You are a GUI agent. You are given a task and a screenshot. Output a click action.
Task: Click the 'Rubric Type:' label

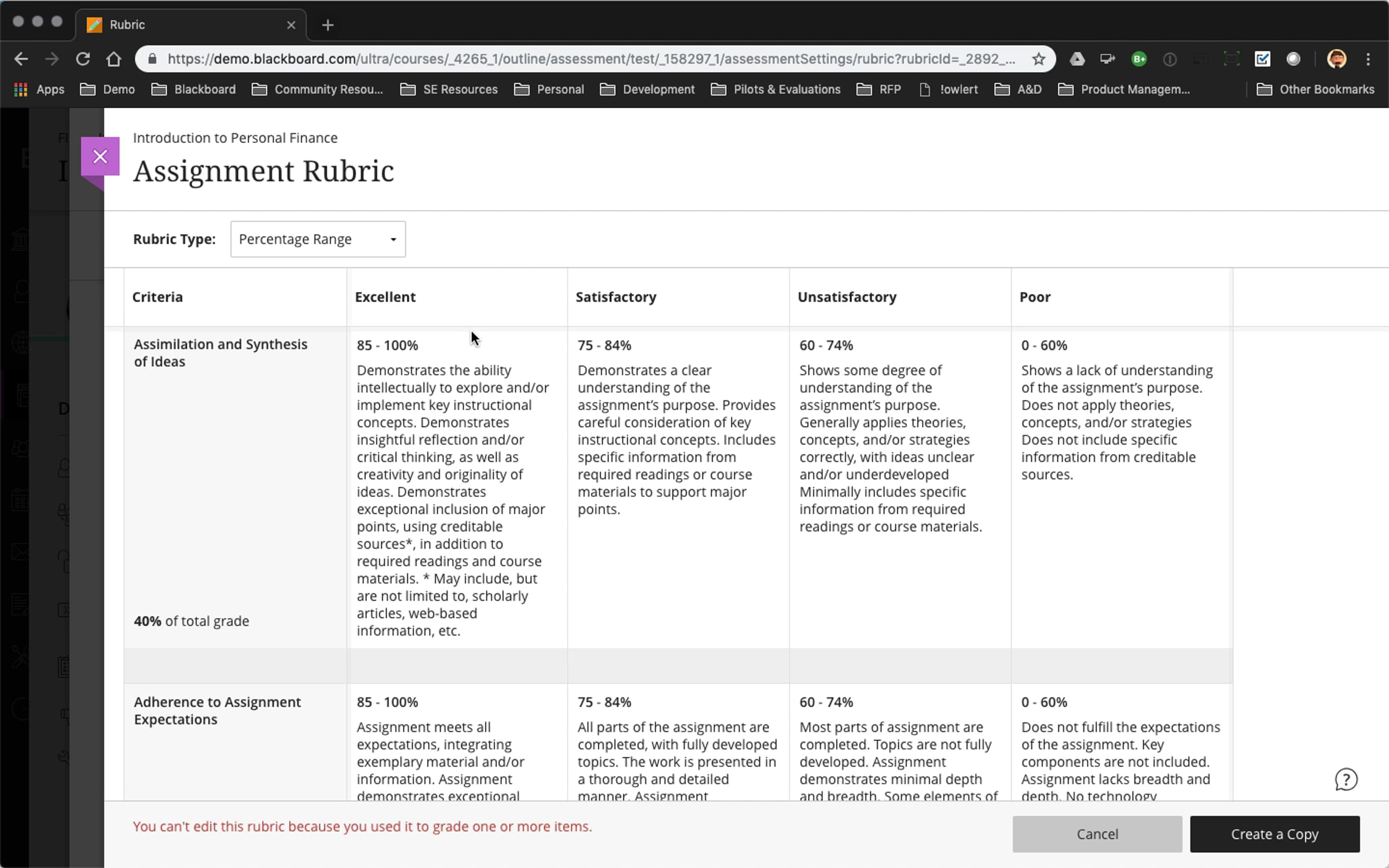(174, 239)
